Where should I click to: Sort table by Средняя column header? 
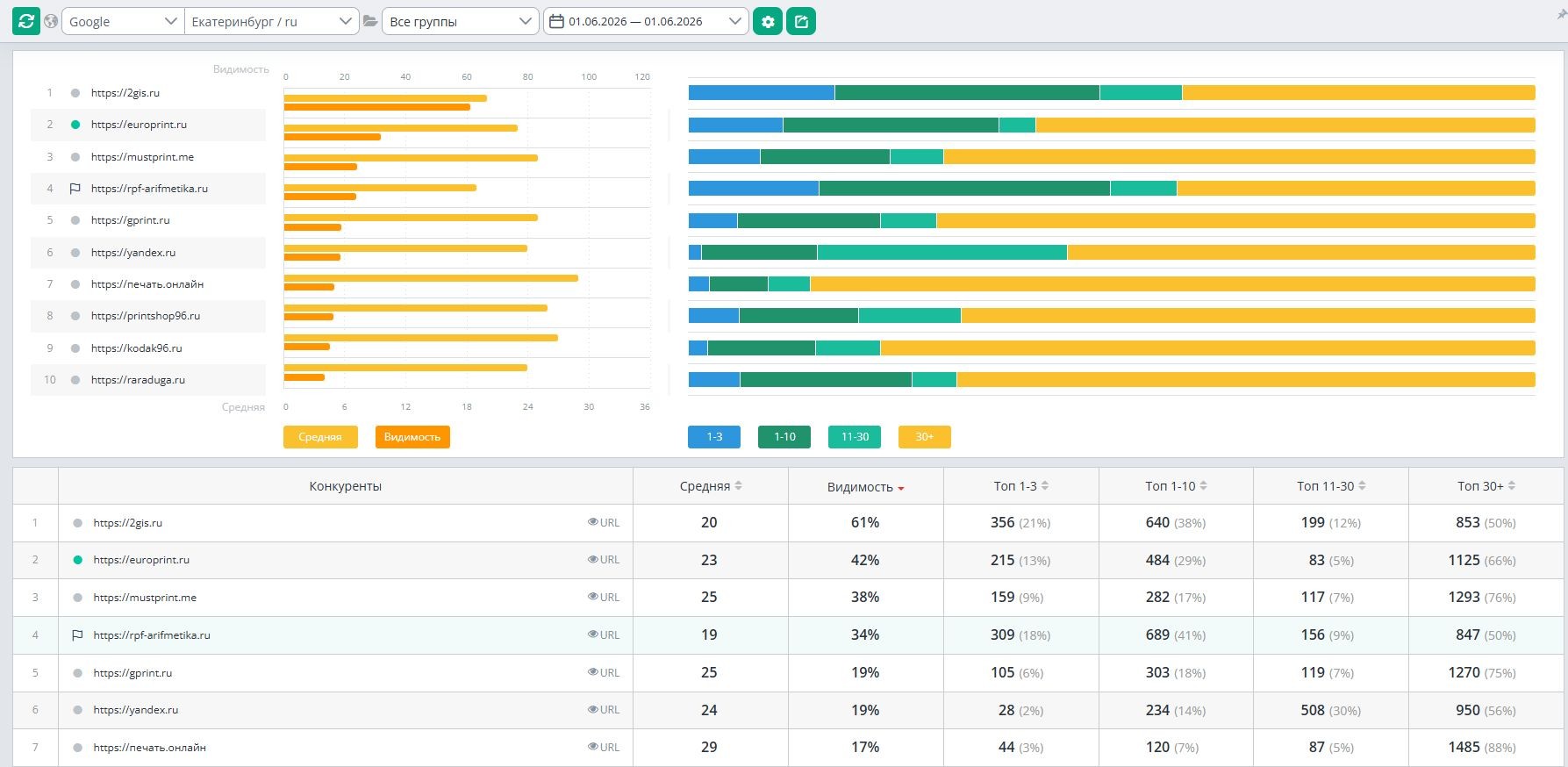(711, 486)
